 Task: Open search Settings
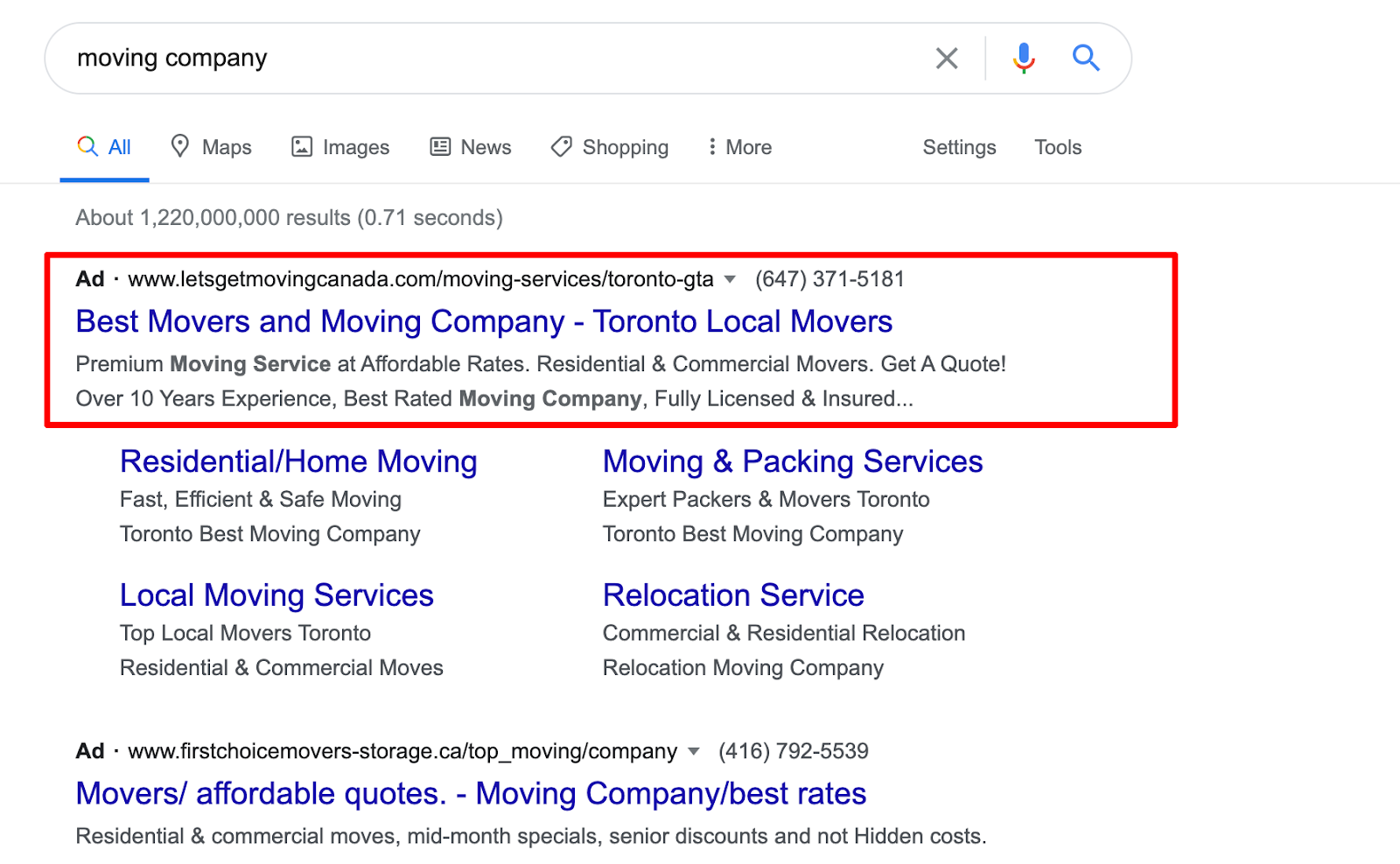pos(959,147)
